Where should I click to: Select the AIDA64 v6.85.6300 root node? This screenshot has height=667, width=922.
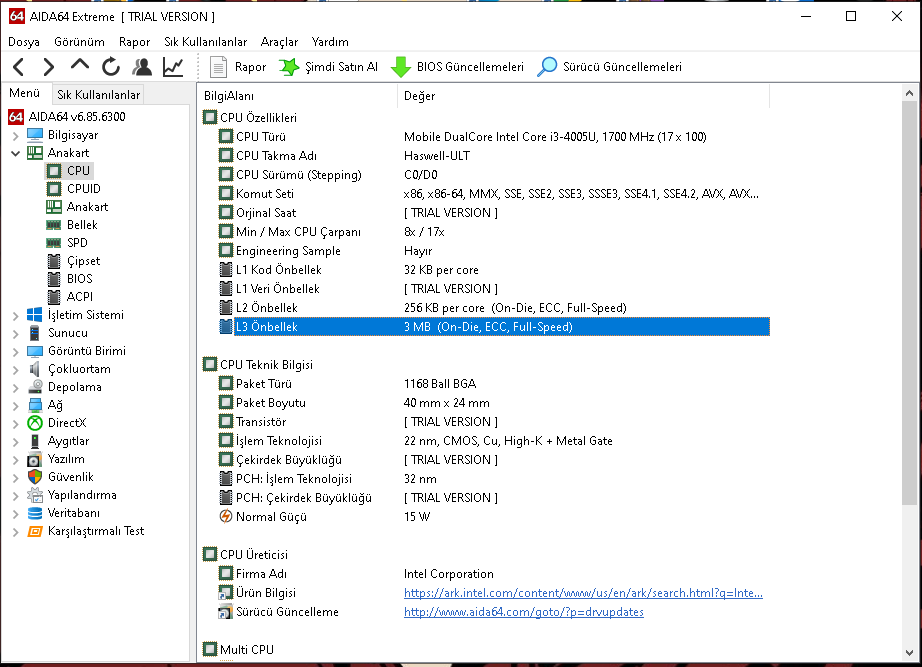pos(77,116)
